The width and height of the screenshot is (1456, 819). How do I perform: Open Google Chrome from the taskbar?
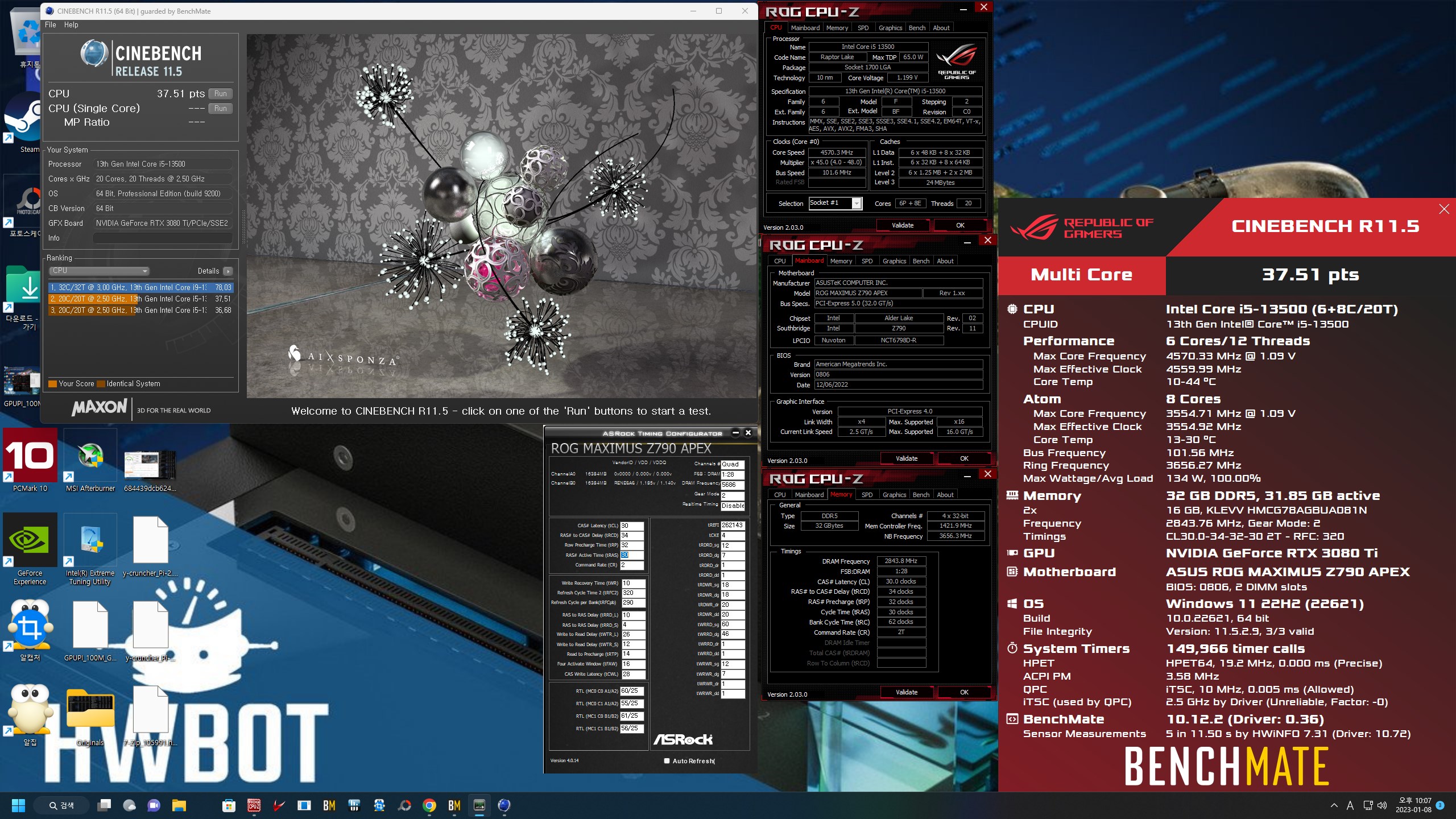pos(429,805)
